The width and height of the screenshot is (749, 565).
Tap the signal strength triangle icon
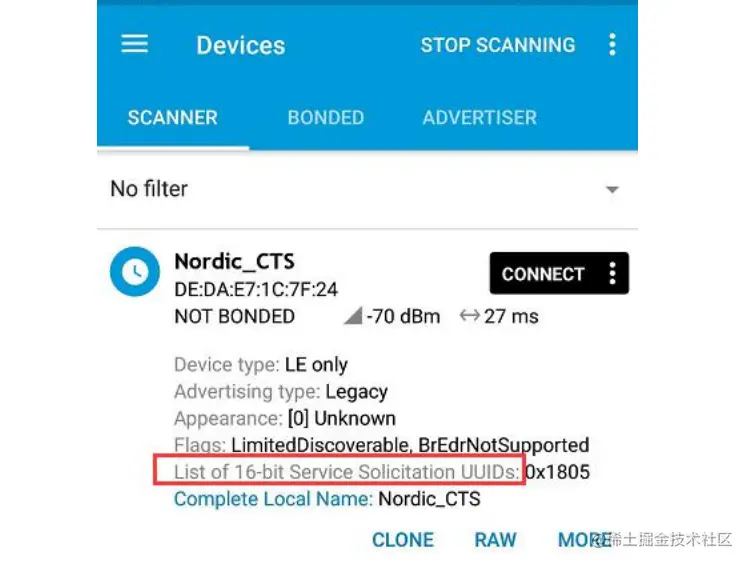(353, 316)
